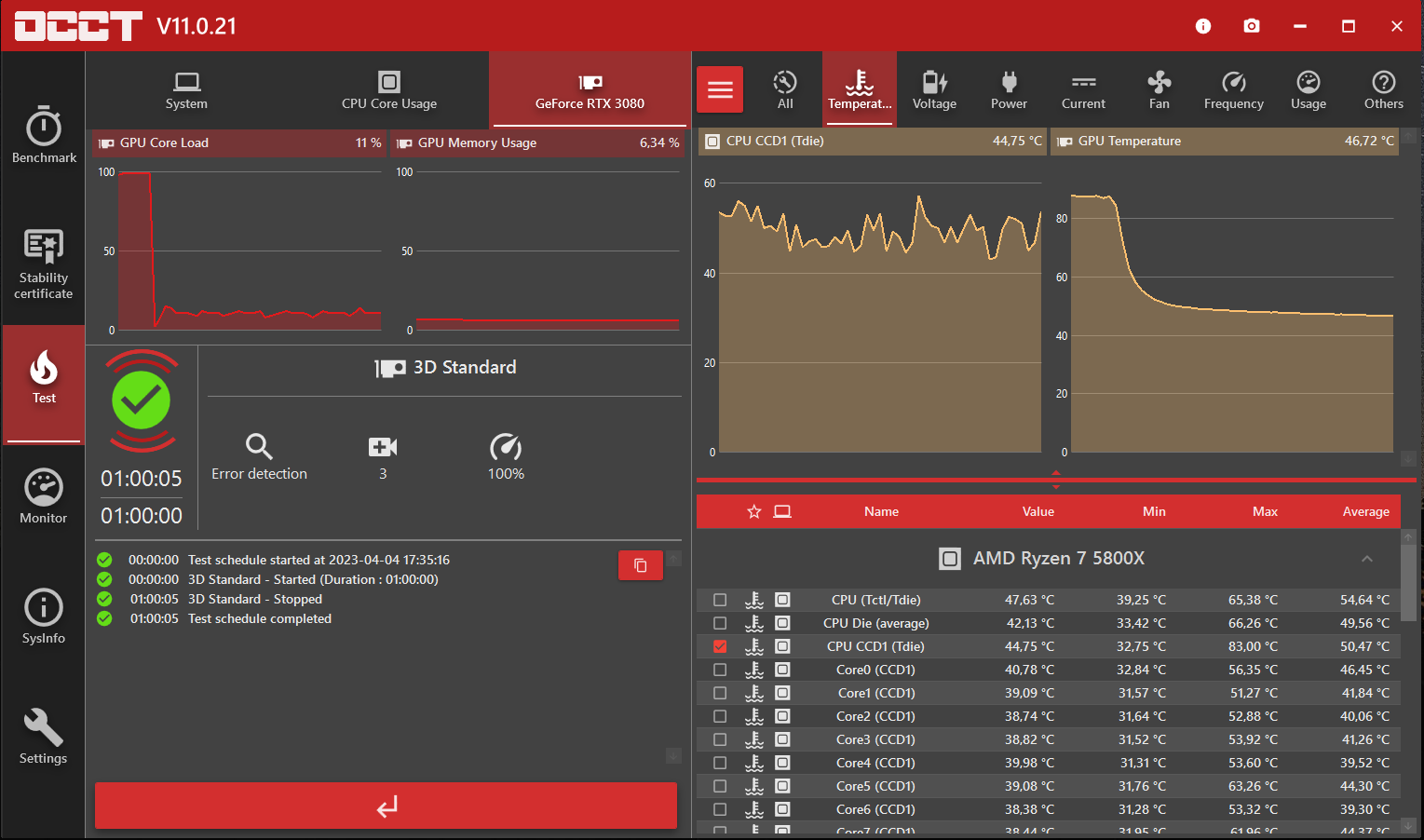Click the red graph panel collapse arrows
The height and width of the screenshot is (840, 1424).
1056,480
